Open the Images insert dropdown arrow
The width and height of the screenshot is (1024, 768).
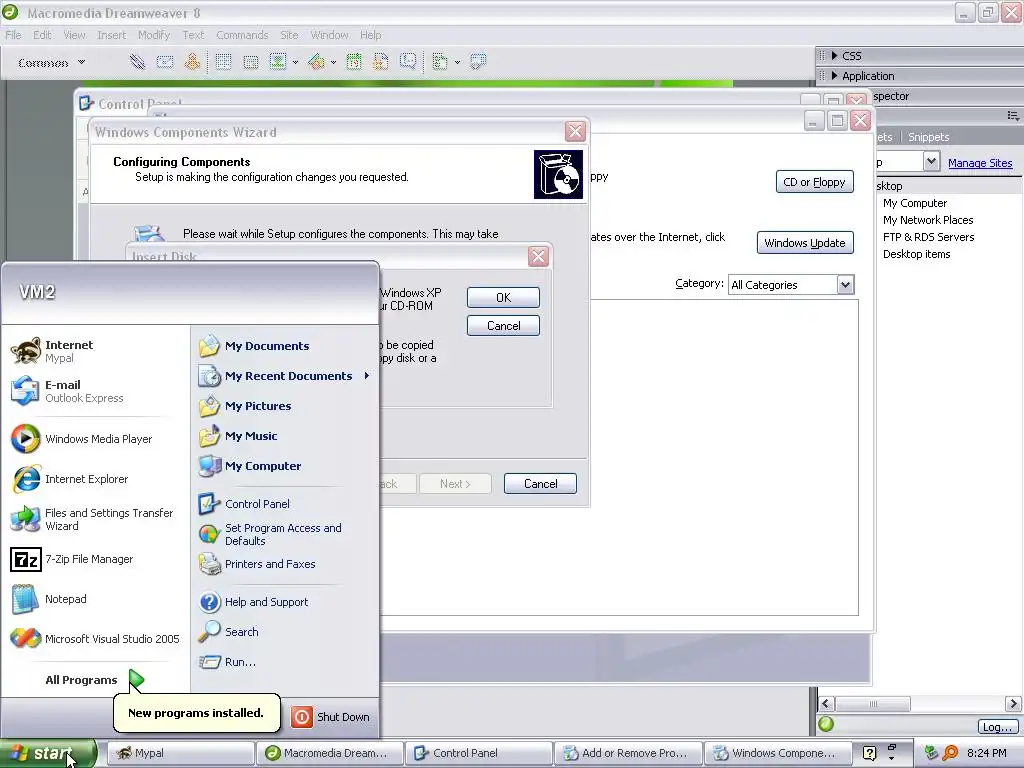pos(295,63)
